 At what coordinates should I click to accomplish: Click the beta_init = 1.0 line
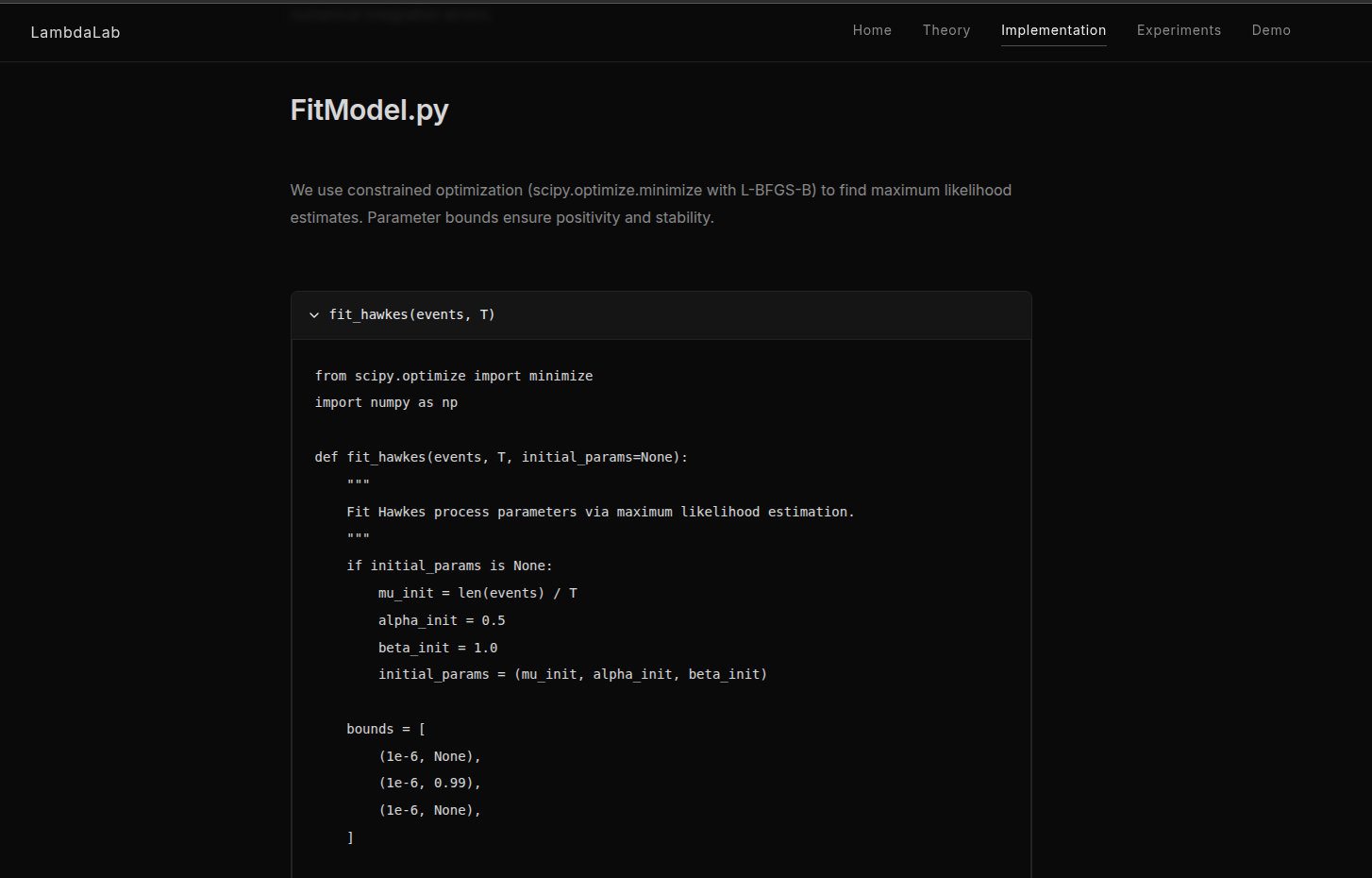click(x=438, y=648)
